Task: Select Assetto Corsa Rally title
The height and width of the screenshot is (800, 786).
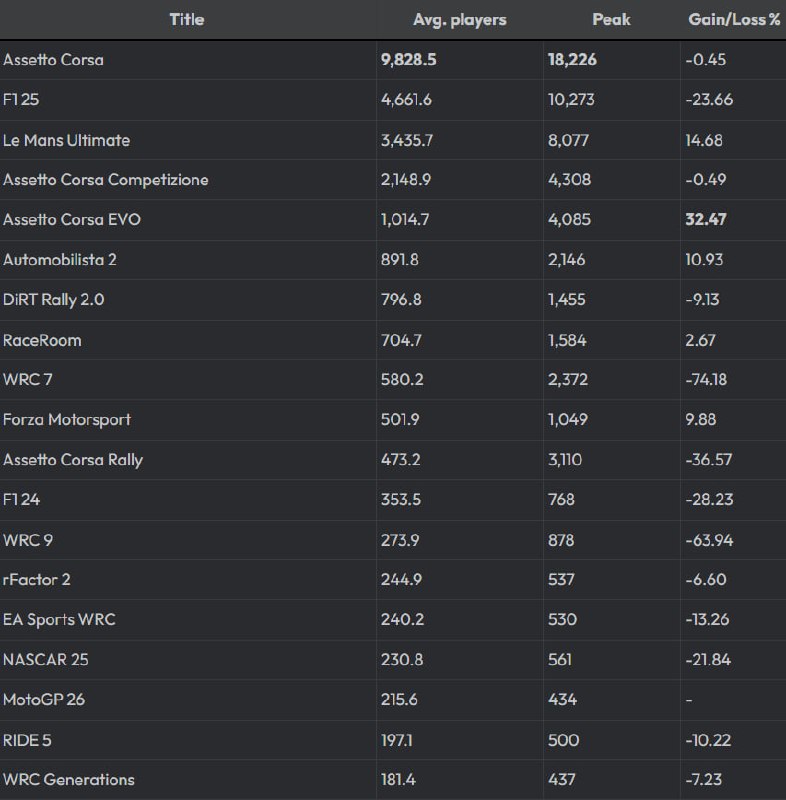Action: [x=73, y=460]
